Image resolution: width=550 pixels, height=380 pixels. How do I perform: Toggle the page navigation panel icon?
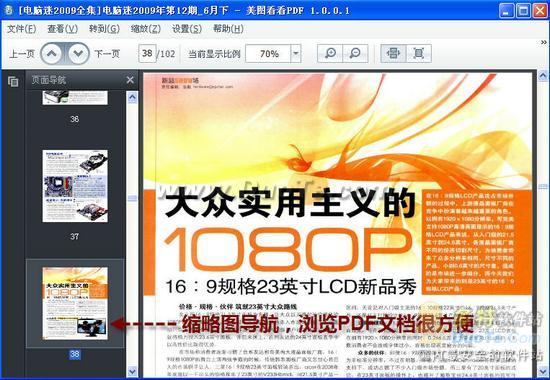click(x=13, y=81)
